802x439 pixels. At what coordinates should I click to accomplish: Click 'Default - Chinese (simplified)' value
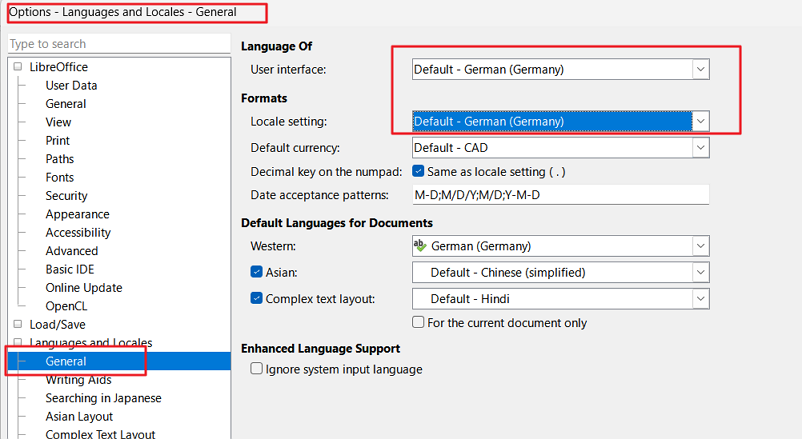(507, 273)
